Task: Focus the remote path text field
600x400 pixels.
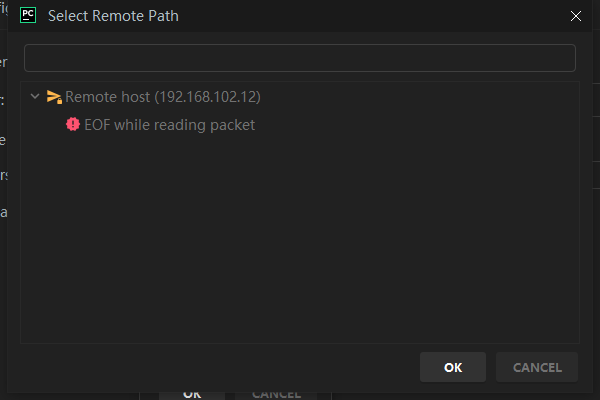Action: click(x=299, y=58)
